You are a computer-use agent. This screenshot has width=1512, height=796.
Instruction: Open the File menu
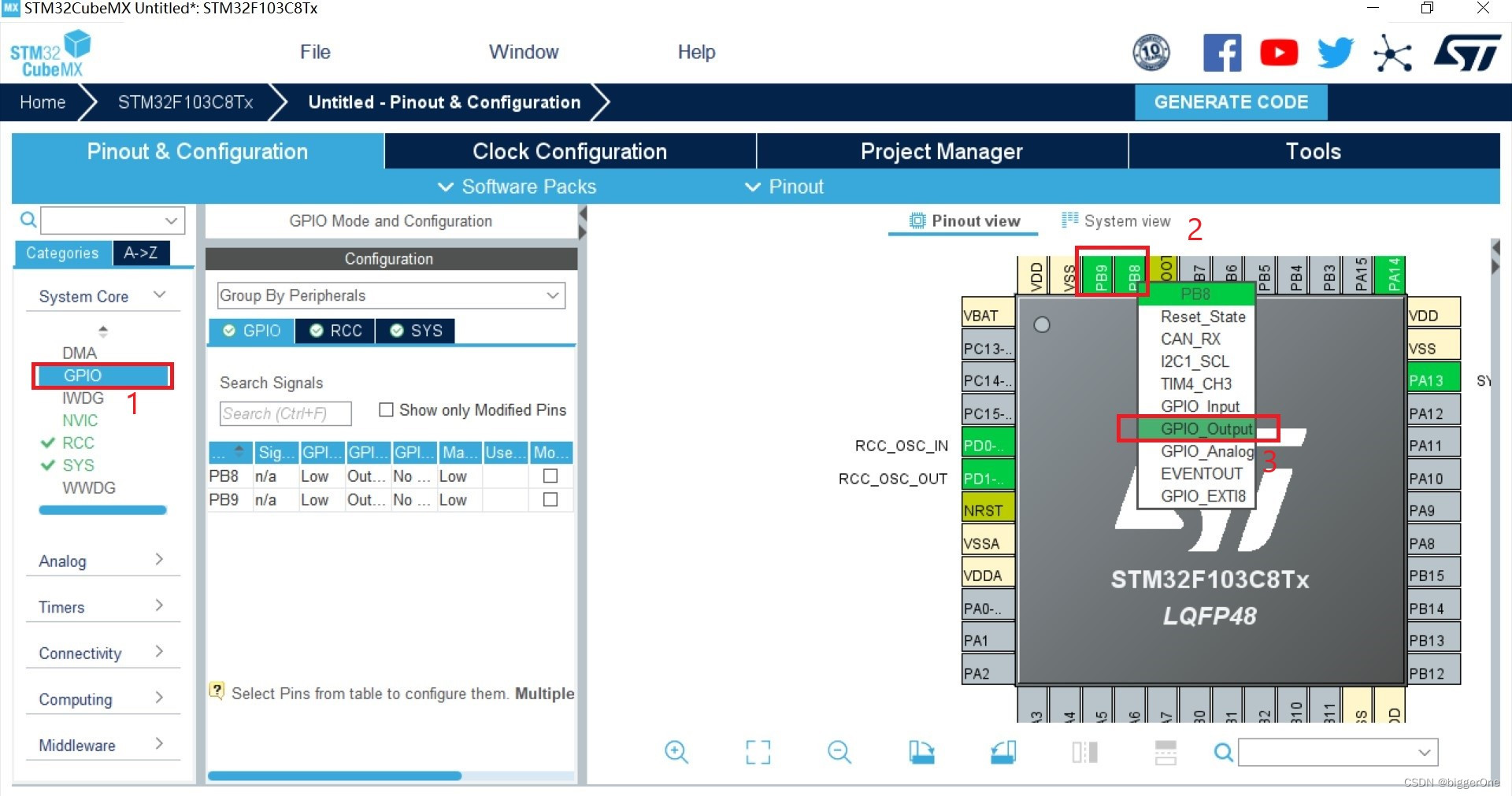[x=315, y=52]
